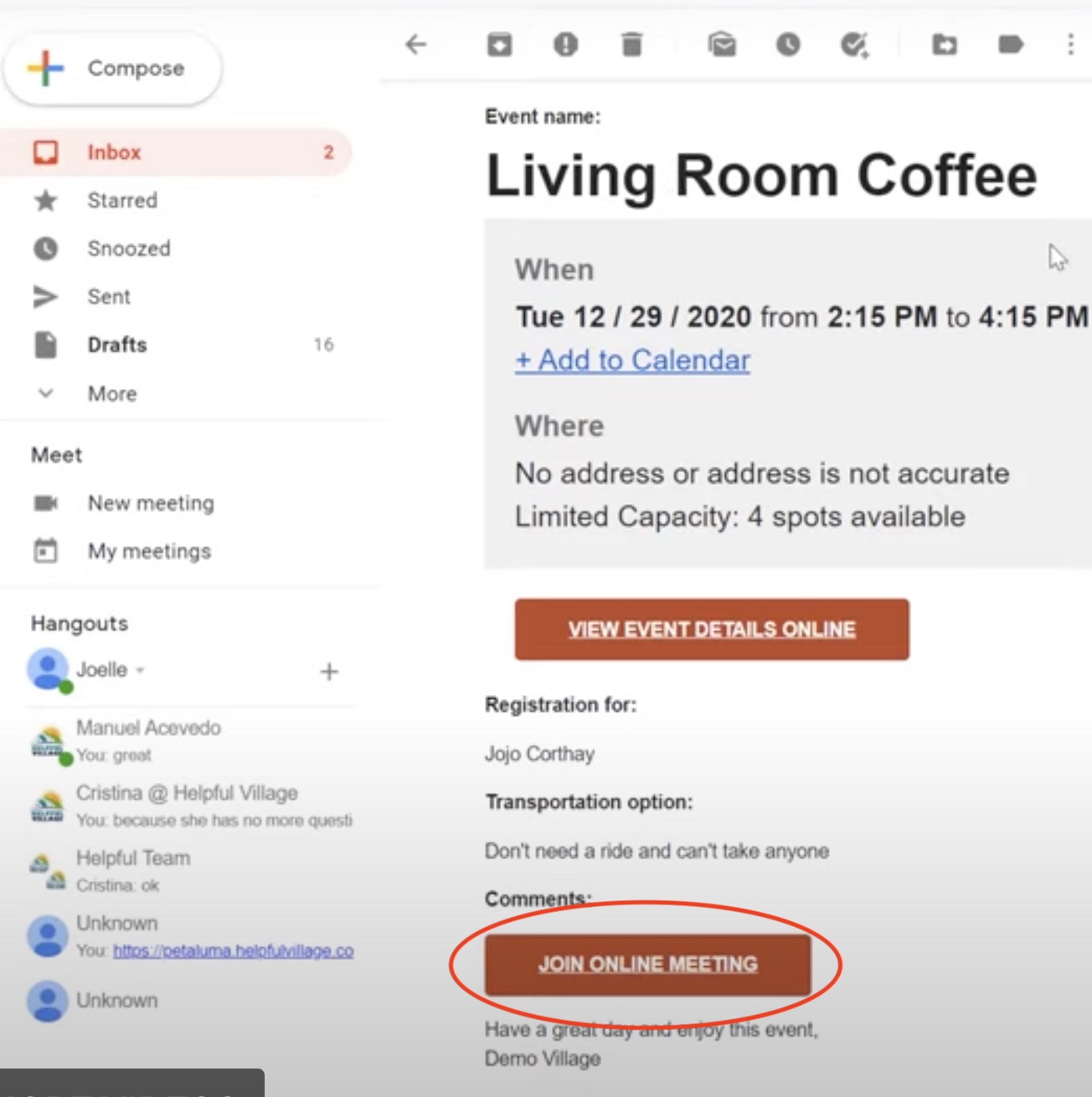Expand the More section in sidebar
Image resolution: width=1092 pixels, height=1097 pixels.
click(111, 394)
